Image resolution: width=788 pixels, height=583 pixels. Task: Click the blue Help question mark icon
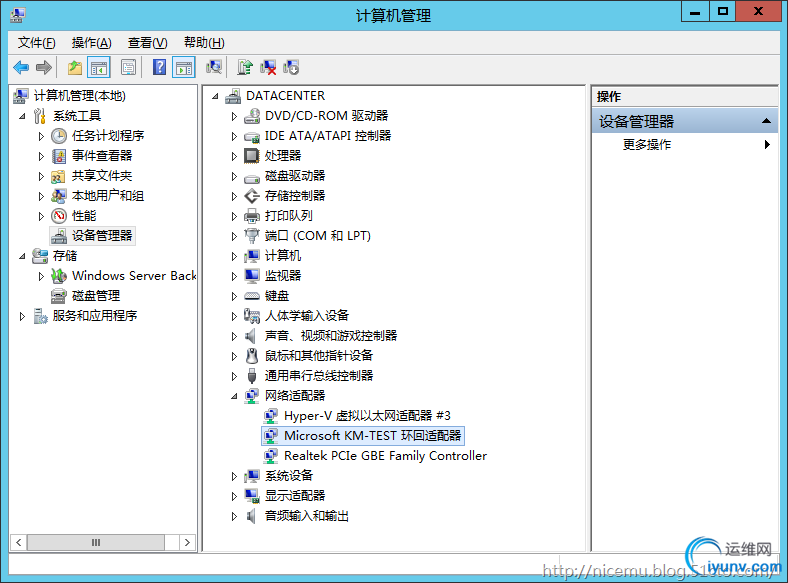click(159, 67)
